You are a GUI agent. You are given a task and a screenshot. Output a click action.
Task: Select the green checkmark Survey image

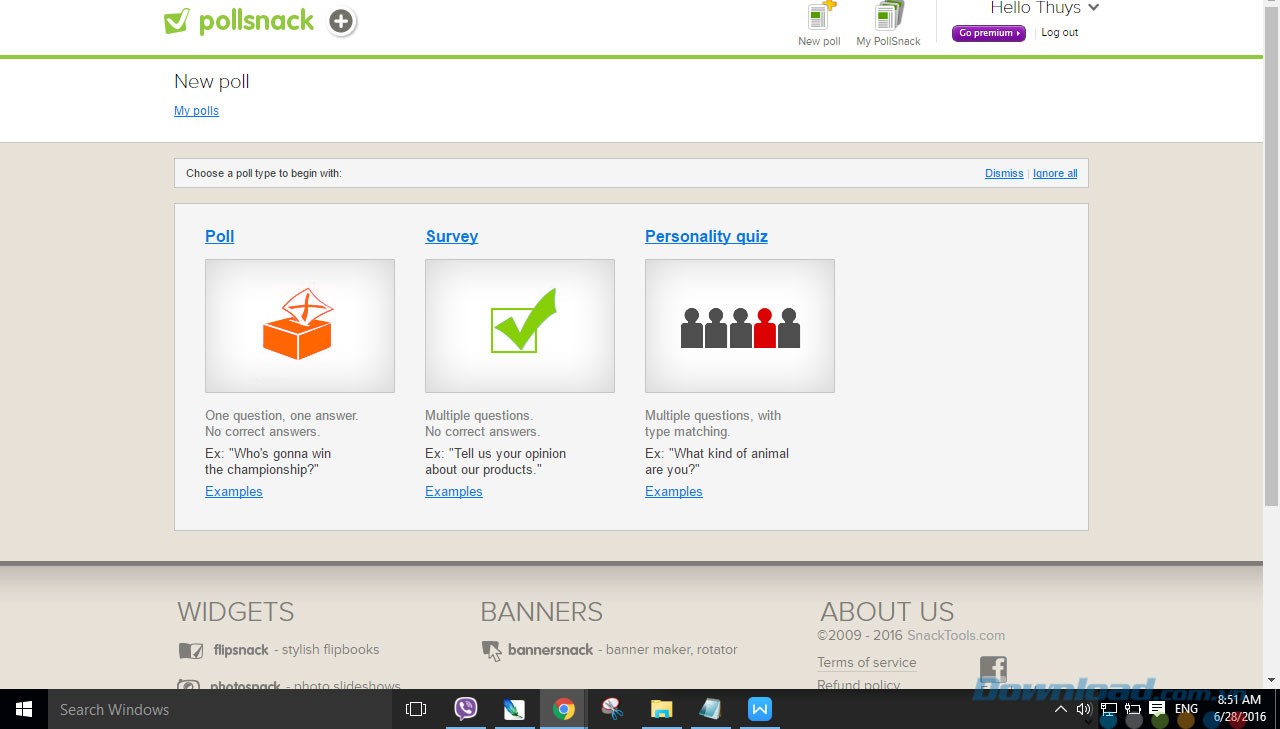coord(520,326)
